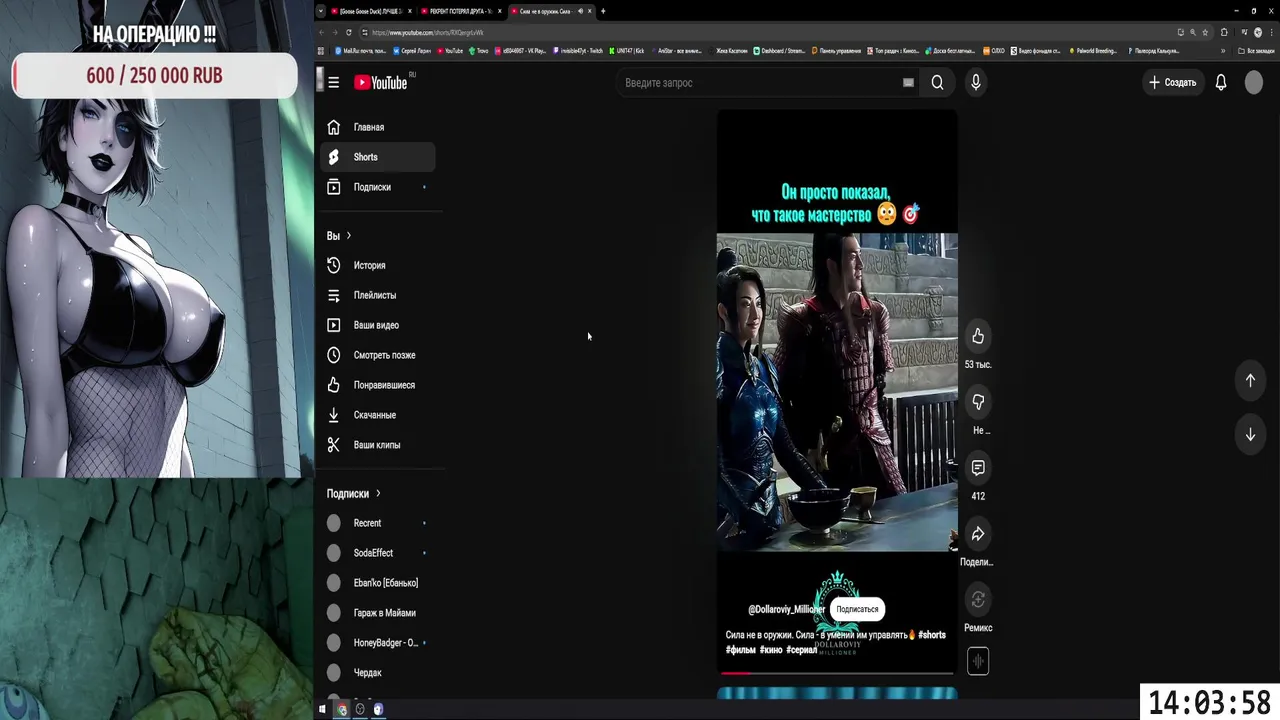The width and height of the screenshot is (1280, 720).
Task: Open История from the sidebar
Action: click(x=377, y=265)
